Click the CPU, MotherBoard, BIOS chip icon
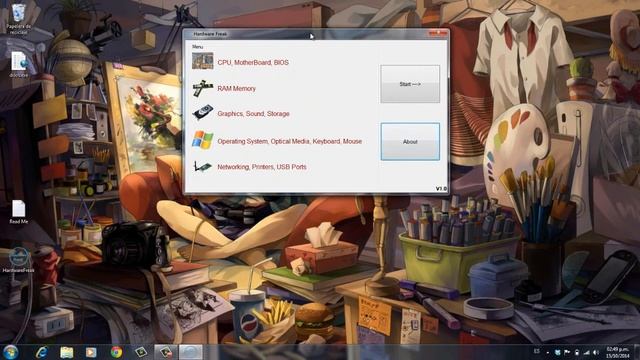The image size is (640, 360). pos(202,61)
